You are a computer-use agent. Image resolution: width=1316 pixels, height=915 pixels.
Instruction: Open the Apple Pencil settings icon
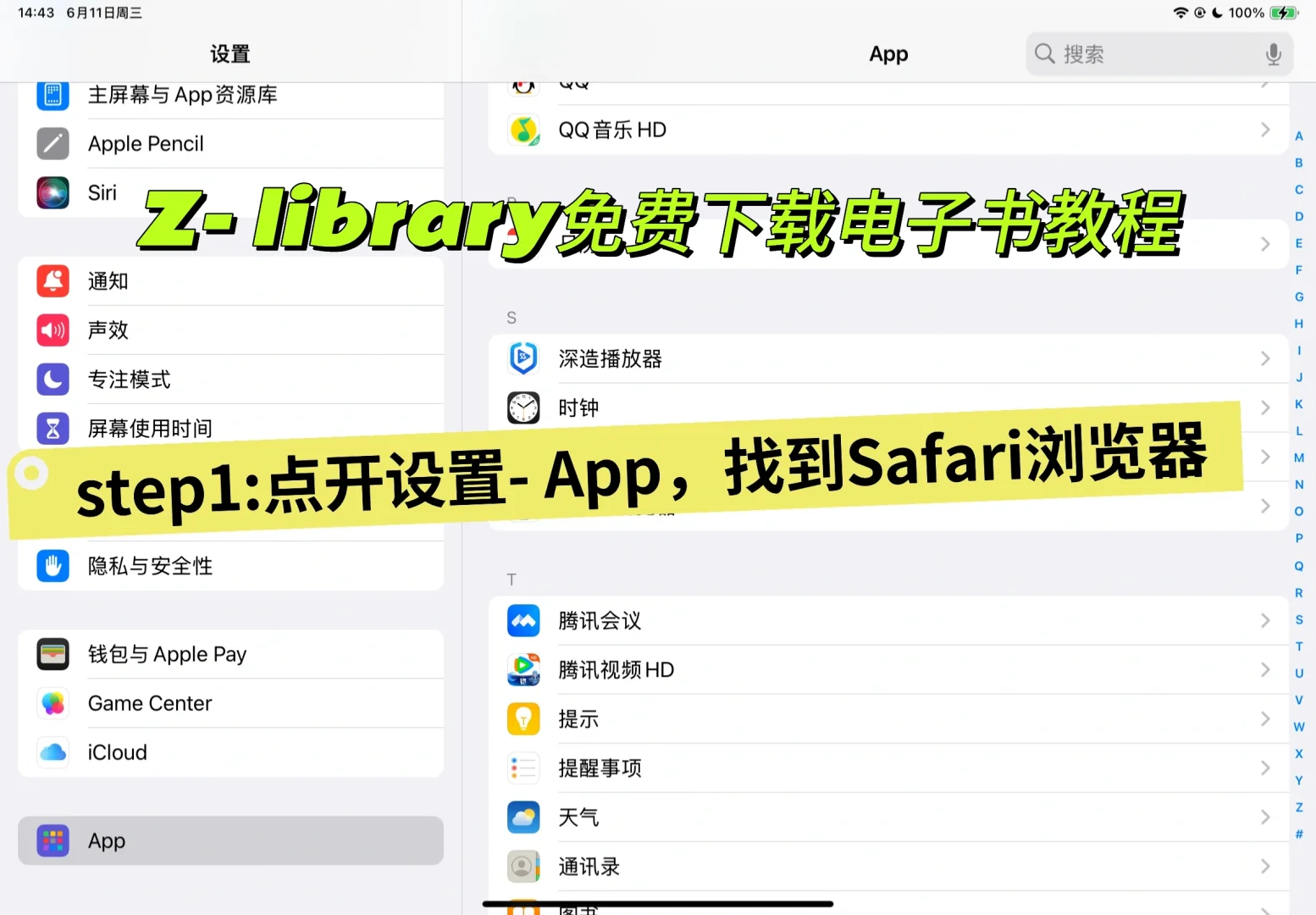[x=53, y=143]
